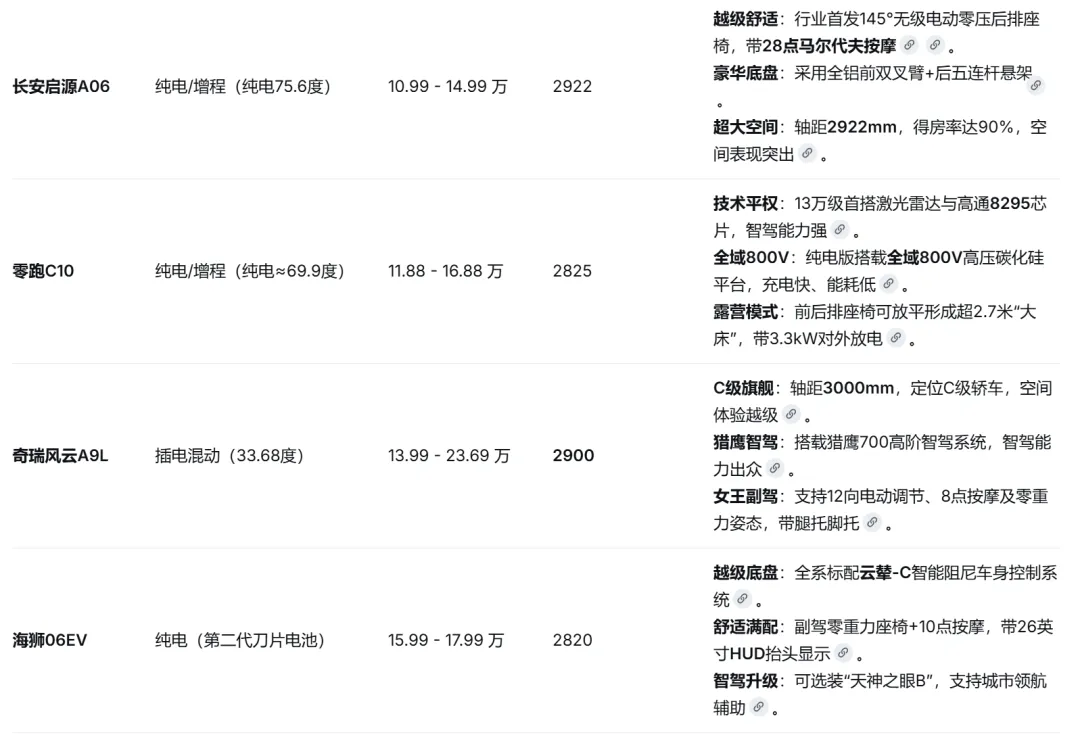The width and height of the screenshot is (1080, 735).
Task: Select price 10.99 - 14.99 万
Action: coord(448,86)
